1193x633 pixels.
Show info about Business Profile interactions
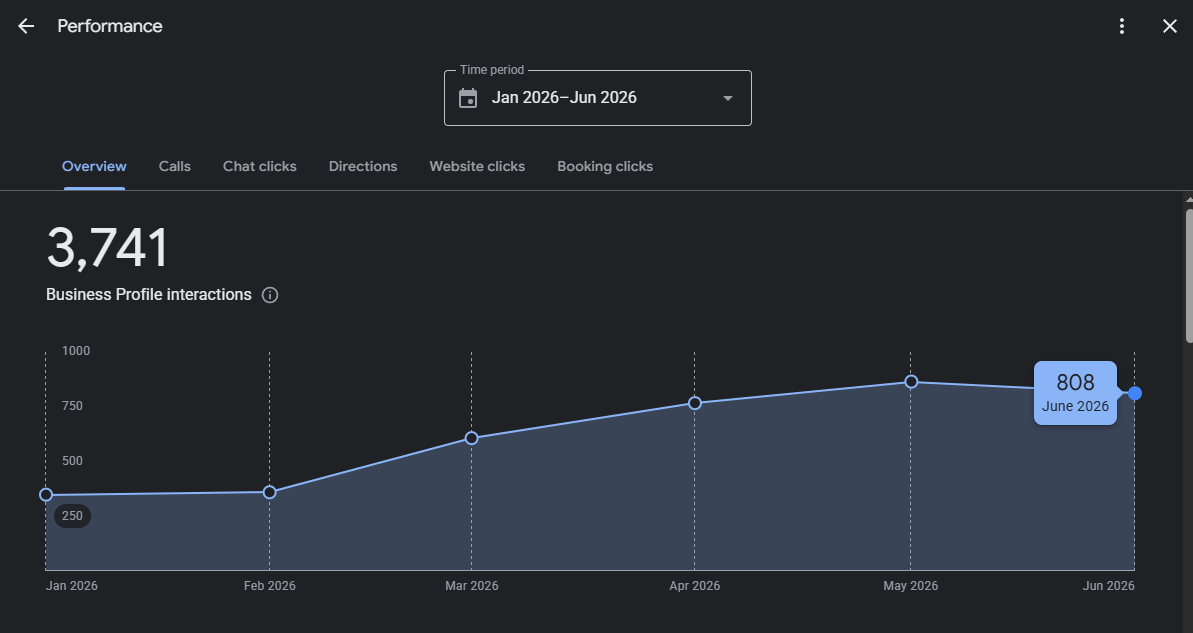click(x=270, y=295)
